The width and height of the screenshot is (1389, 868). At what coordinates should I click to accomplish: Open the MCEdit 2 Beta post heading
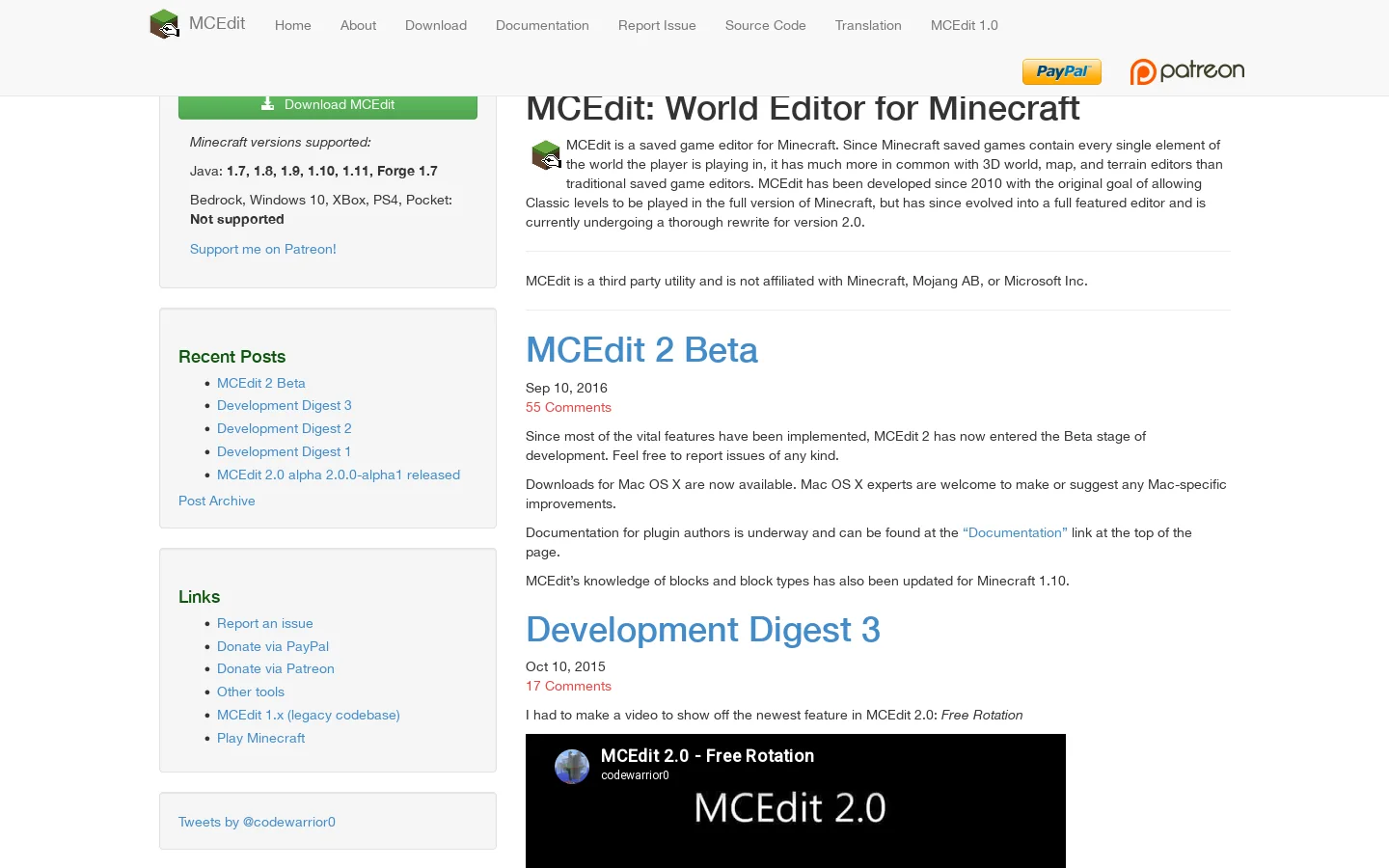point(642,350)
